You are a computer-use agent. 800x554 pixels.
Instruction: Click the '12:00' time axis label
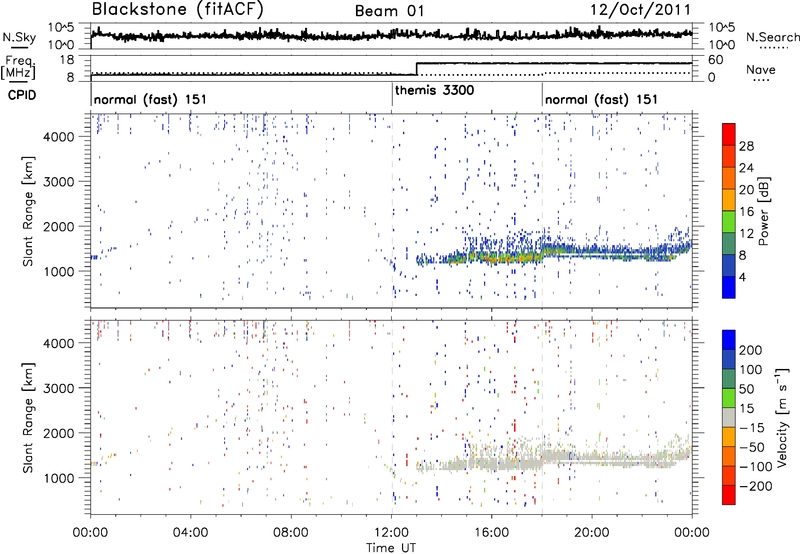(391, 533)
